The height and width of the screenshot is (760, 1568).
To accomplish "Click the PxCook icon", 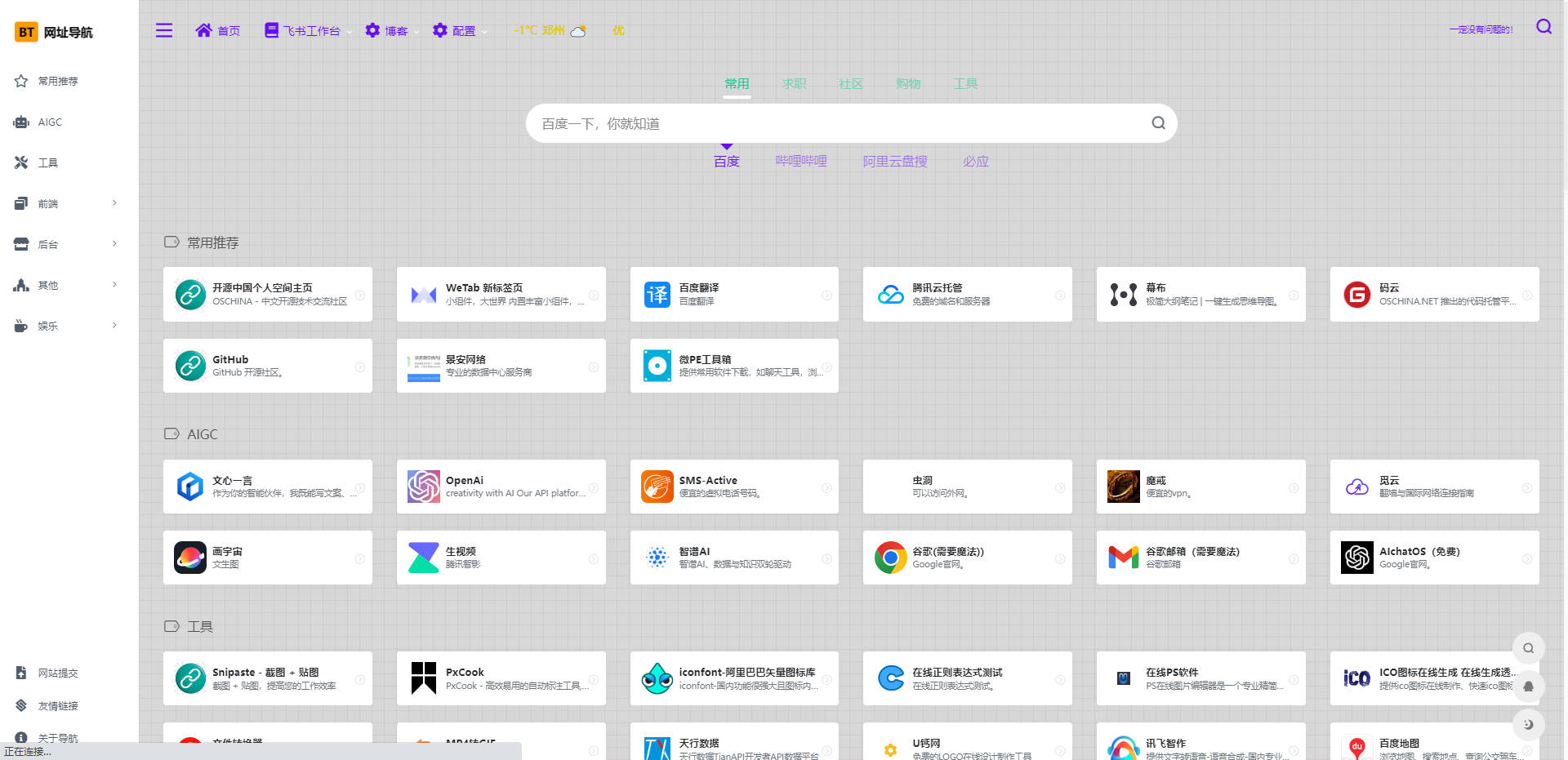I will (x=424, y=678).
